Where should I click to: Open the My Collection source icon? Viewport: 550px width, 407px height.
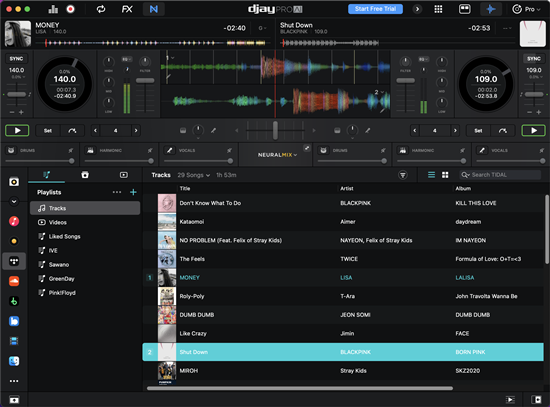(x=14, y=182)
